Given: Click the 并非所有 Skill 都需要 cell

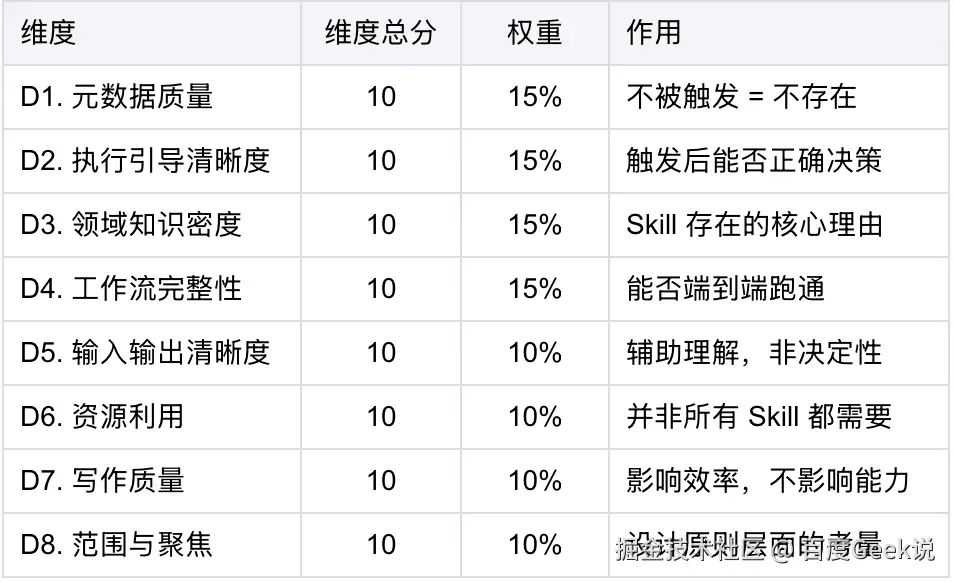Looking at the screenshot, I should (x=759, y=417).
